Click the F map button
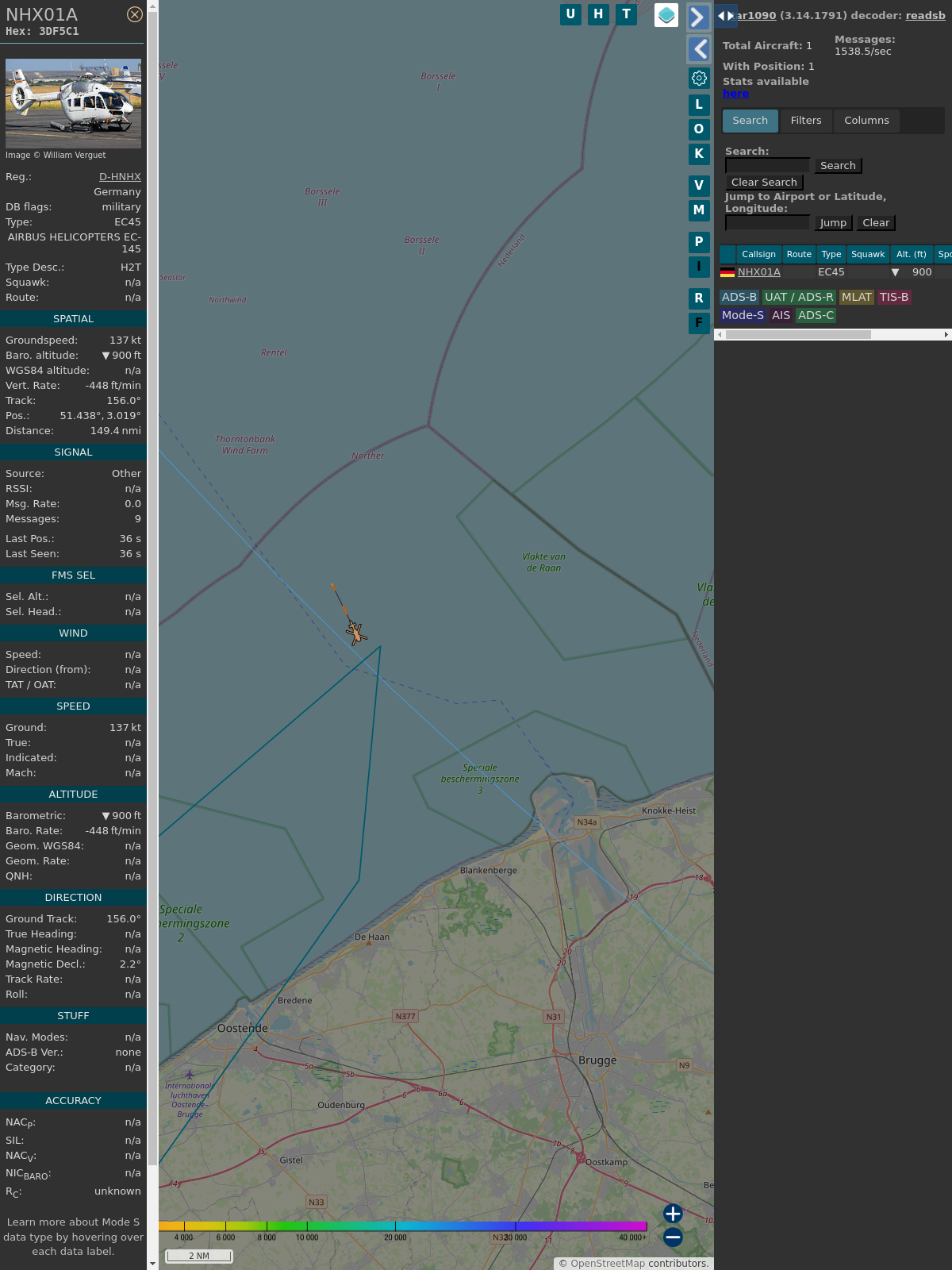Image resolution: width=952 pixels, height=1270 pixels. 699,322
